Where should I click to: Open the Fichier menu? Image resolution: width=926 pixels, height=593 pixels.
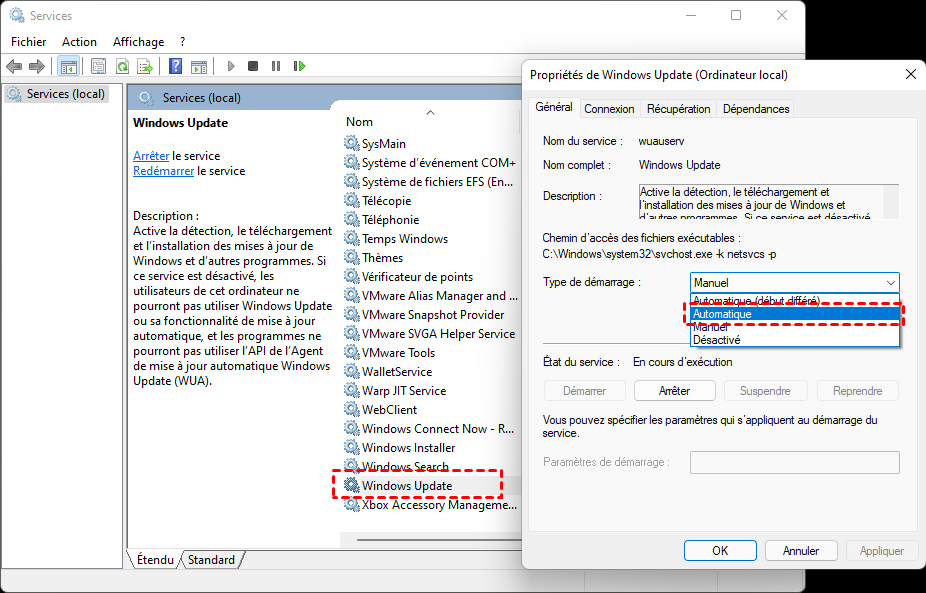click(28, 41)
